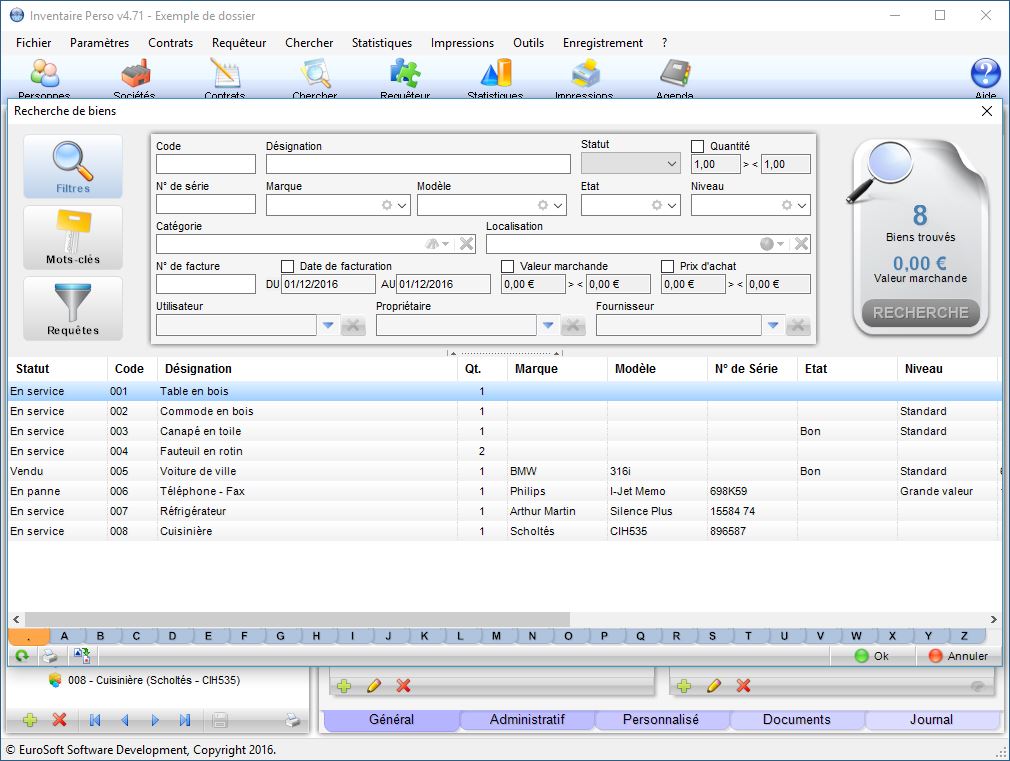Switch to the Administratif tab
The image size is (1010, 761).
coord(527,719)
